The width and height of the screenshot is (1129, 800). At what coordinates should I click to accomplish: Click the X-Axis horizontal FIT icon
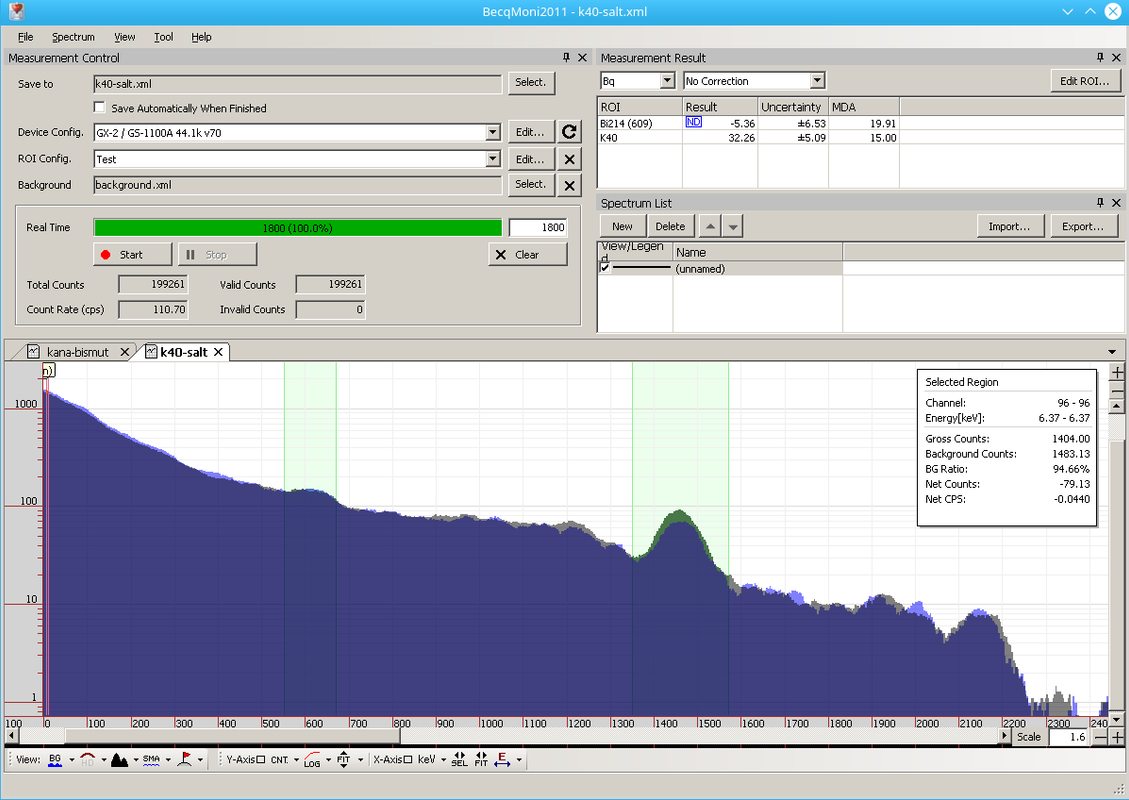[481, 760]
